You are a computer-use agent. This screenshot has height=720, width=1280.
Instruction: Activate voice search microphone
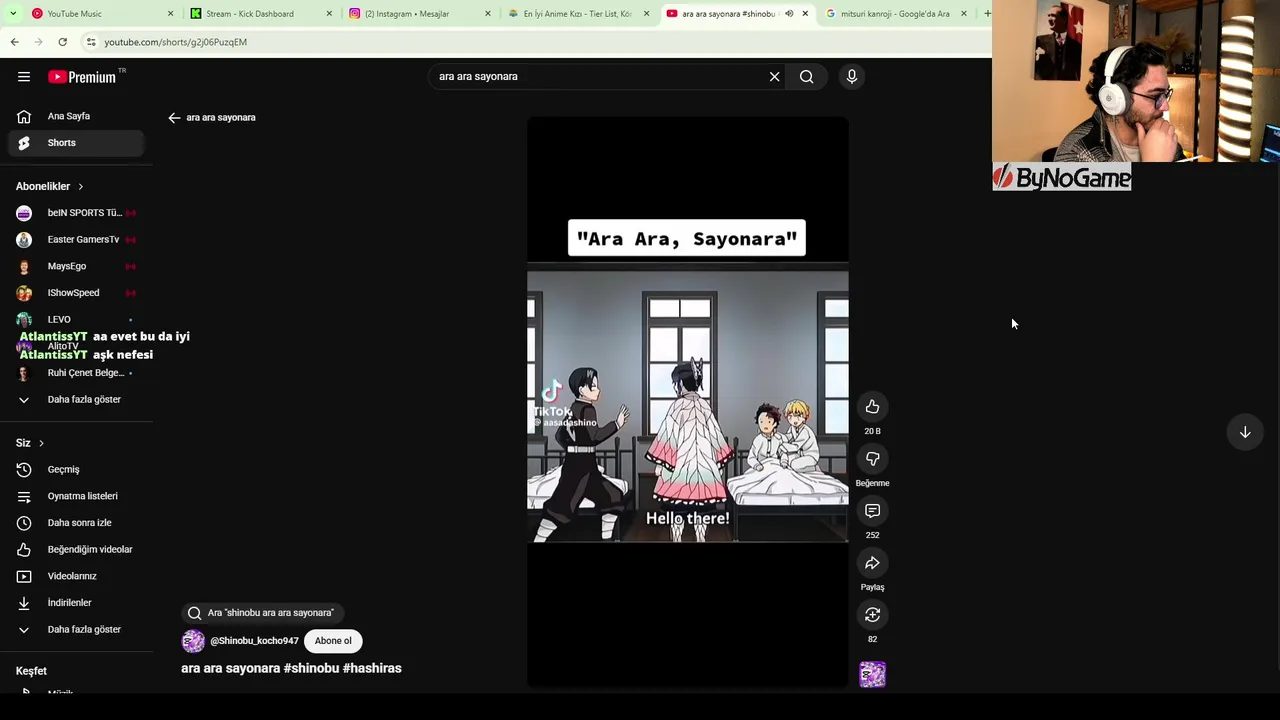[852, 77]
